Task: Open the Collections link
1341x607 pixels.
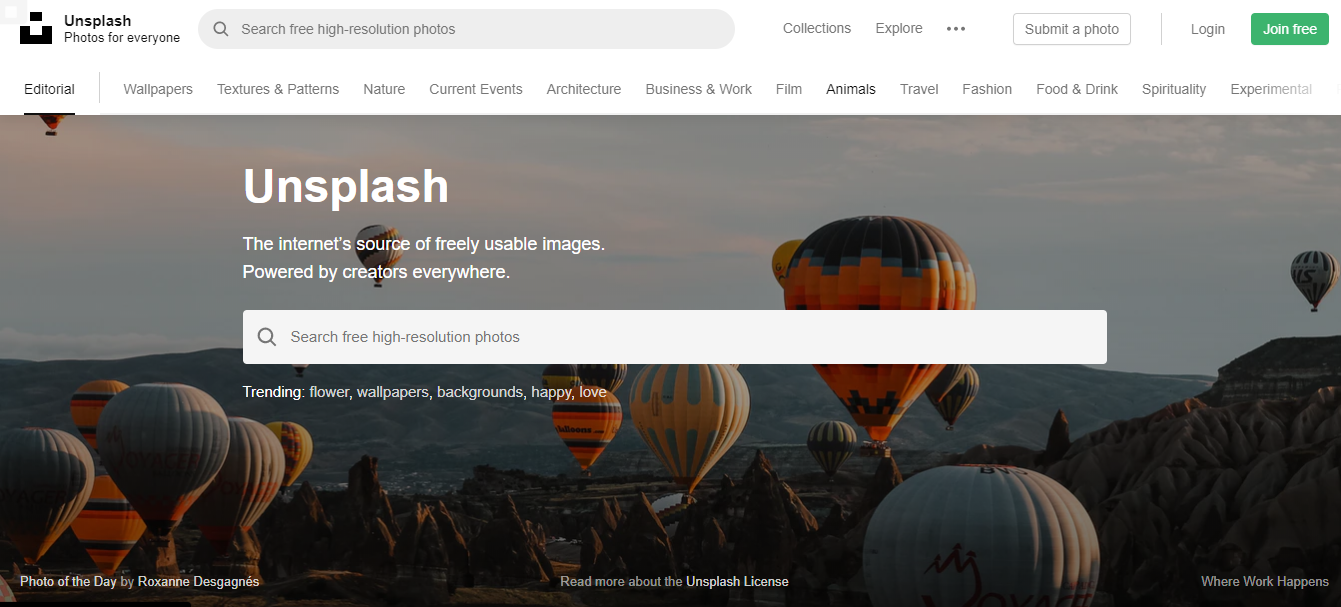Action: pos(817,28)
